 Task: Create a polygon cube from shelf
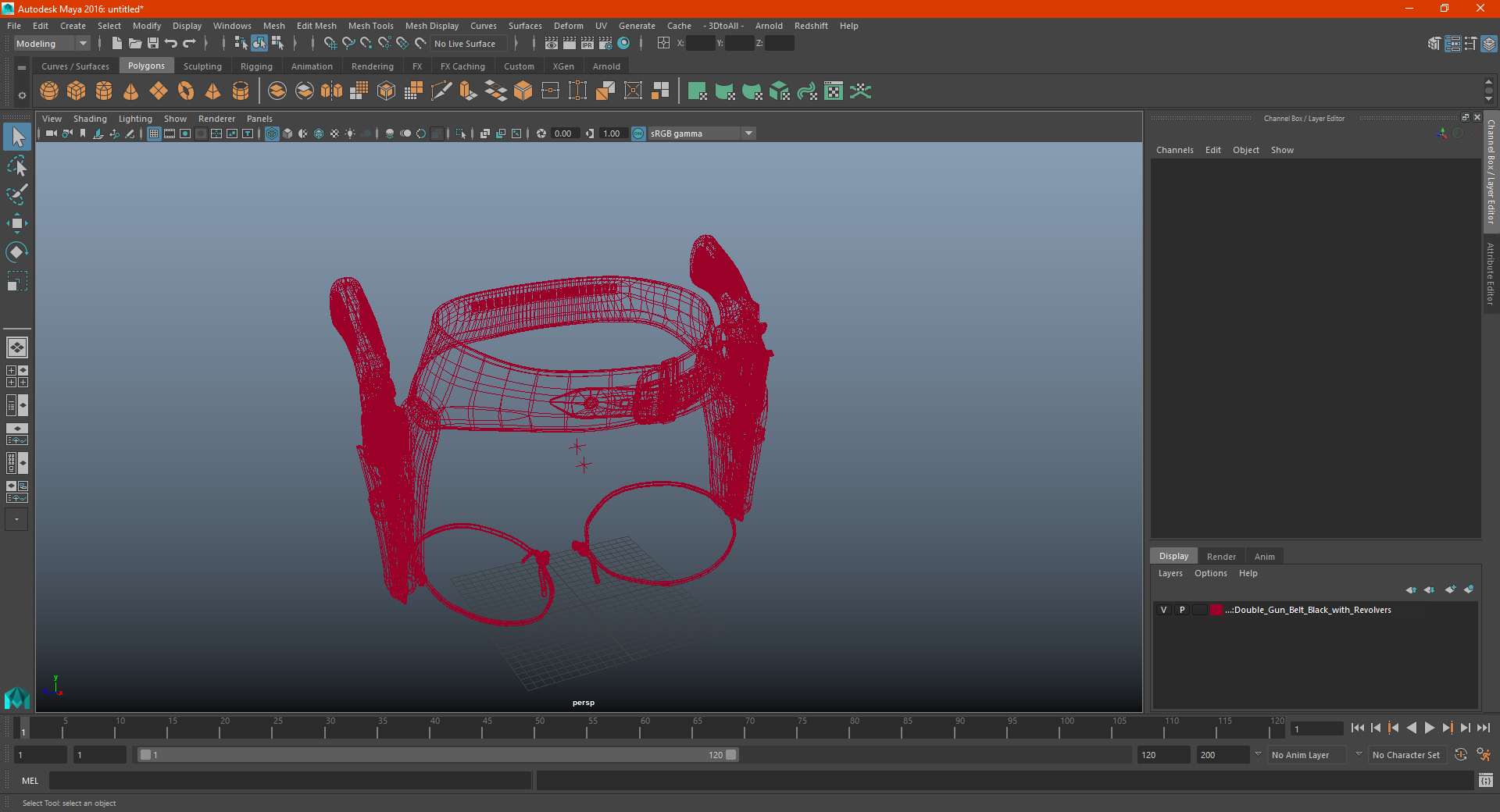point(77,91)
